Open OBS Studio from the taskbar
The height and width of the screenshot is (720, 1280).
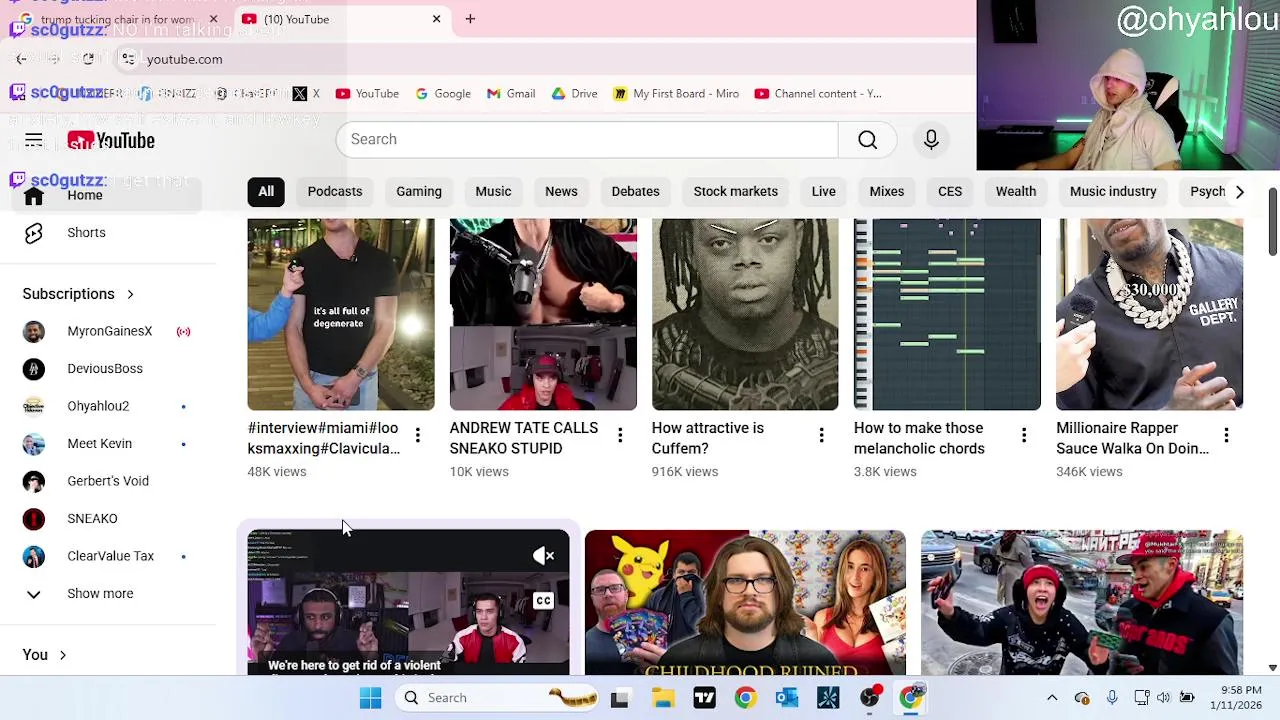(x=870, y=698)
